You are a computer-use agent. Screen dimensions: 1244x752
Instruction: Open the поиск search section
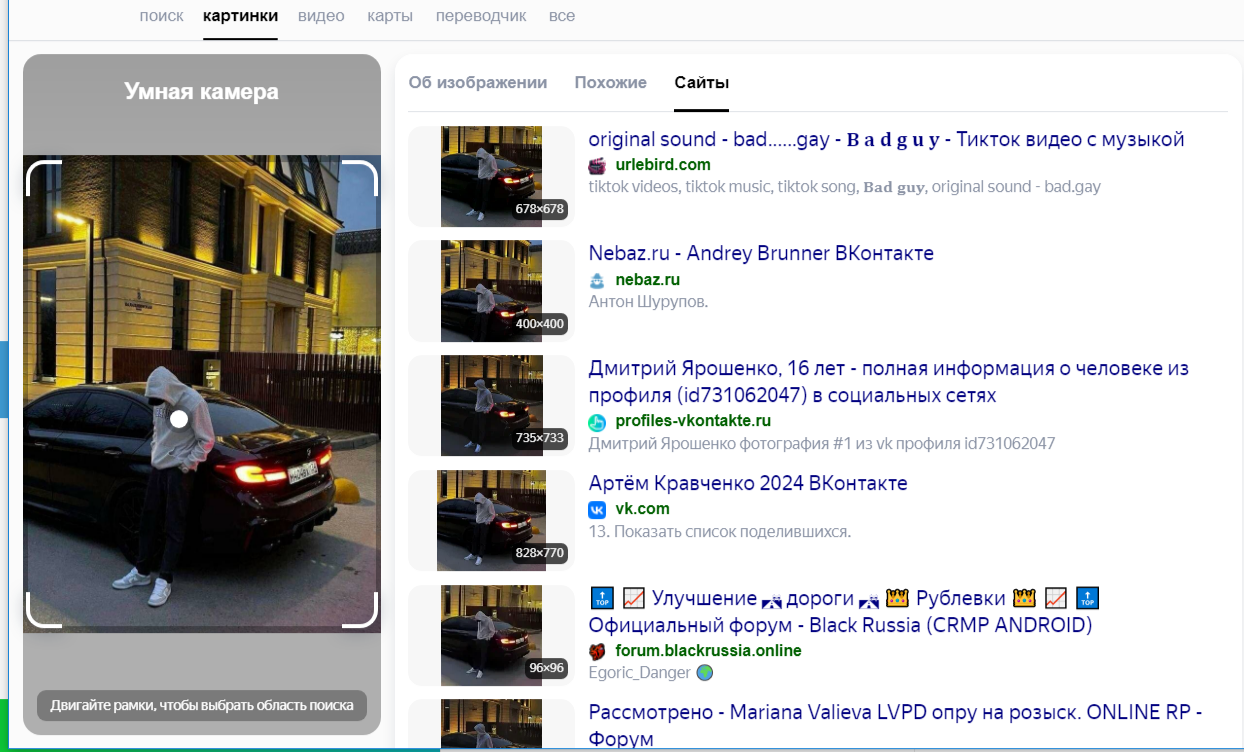tap(161, 16)
